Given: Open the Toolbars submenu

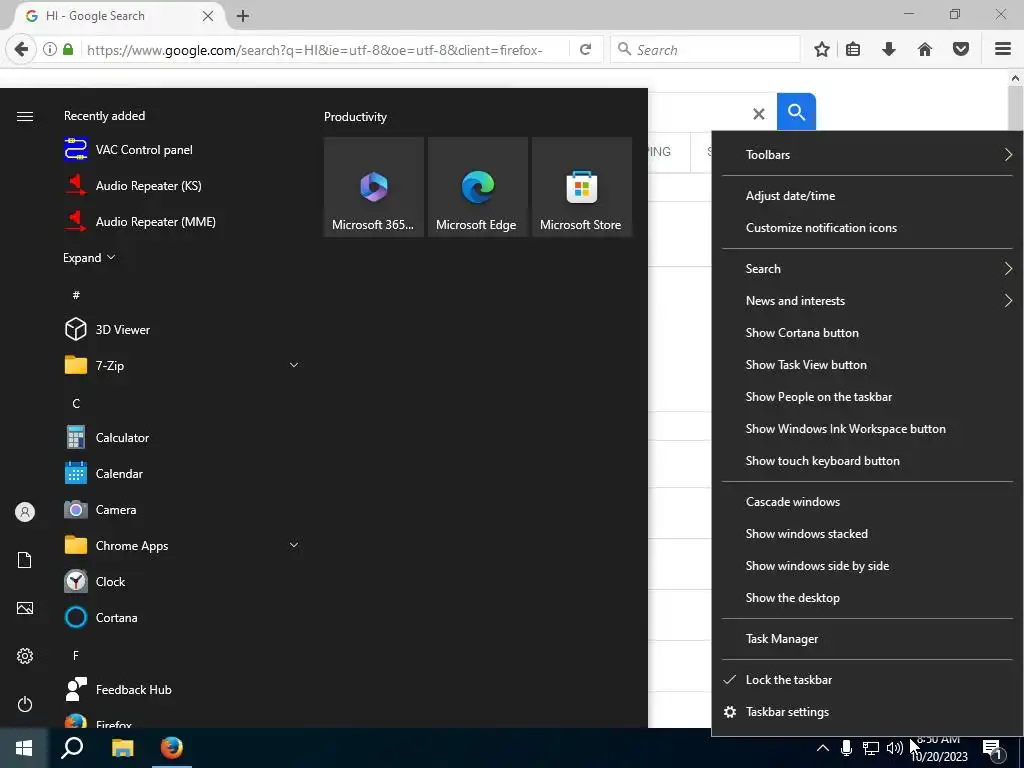Looking at the screenshot, I should click(867, 155).
